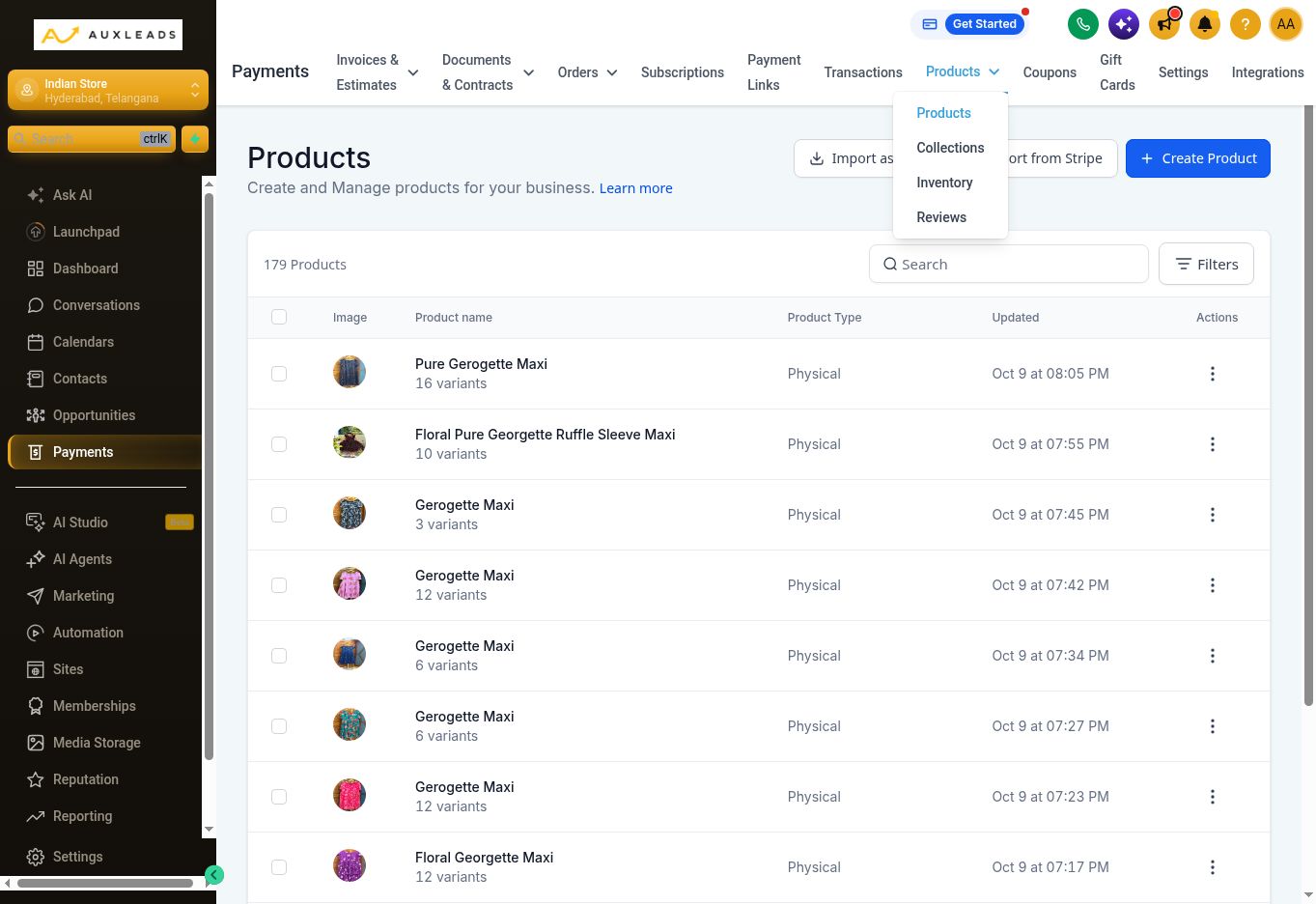Image resolution: width=1316 pixels, height=904 pixels.
Task: Click the help question mark icon
Action: (x=1246, y=24)
